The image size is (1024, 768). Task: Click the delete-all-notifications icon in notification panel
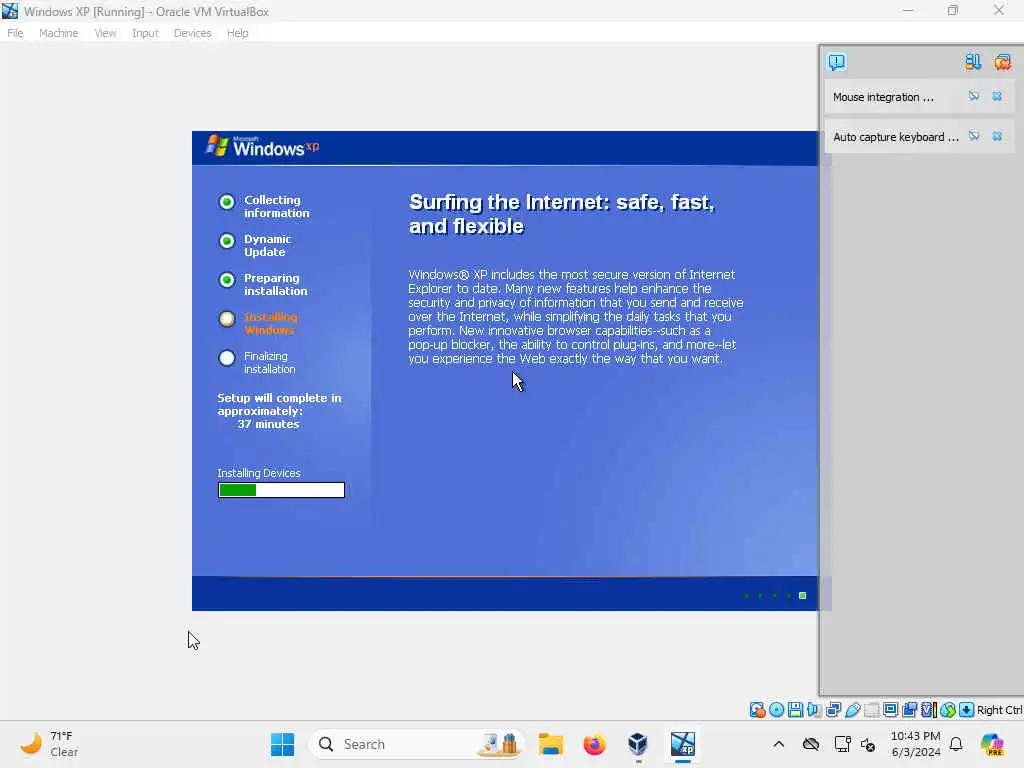(x=1003, y=62)
